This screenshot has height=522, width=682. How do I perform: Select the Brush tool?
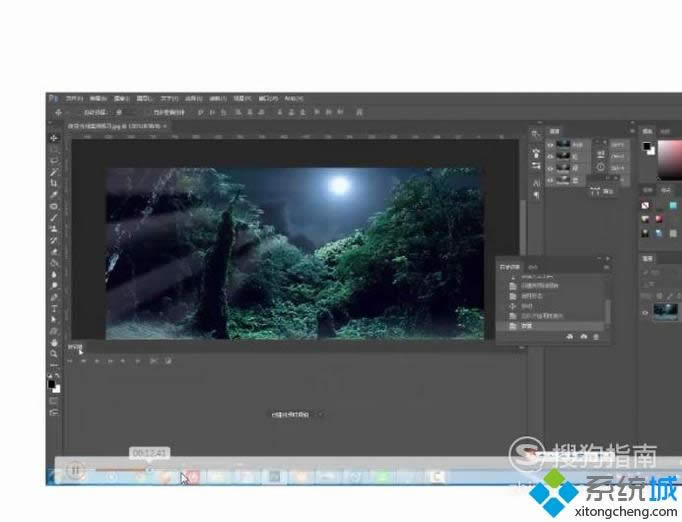pyautogui.click(x=54, y=218)
